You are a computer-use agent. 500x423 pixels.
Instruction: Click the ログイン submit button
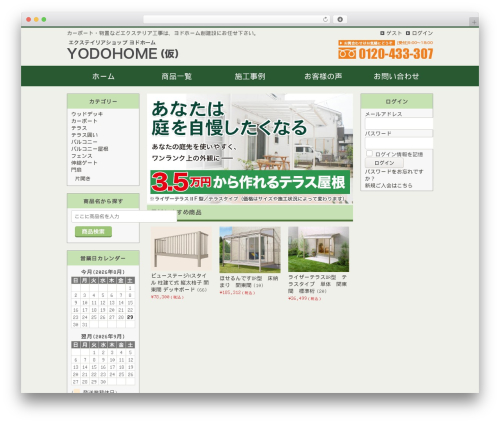pyautogui.click(x=384, y=163)
